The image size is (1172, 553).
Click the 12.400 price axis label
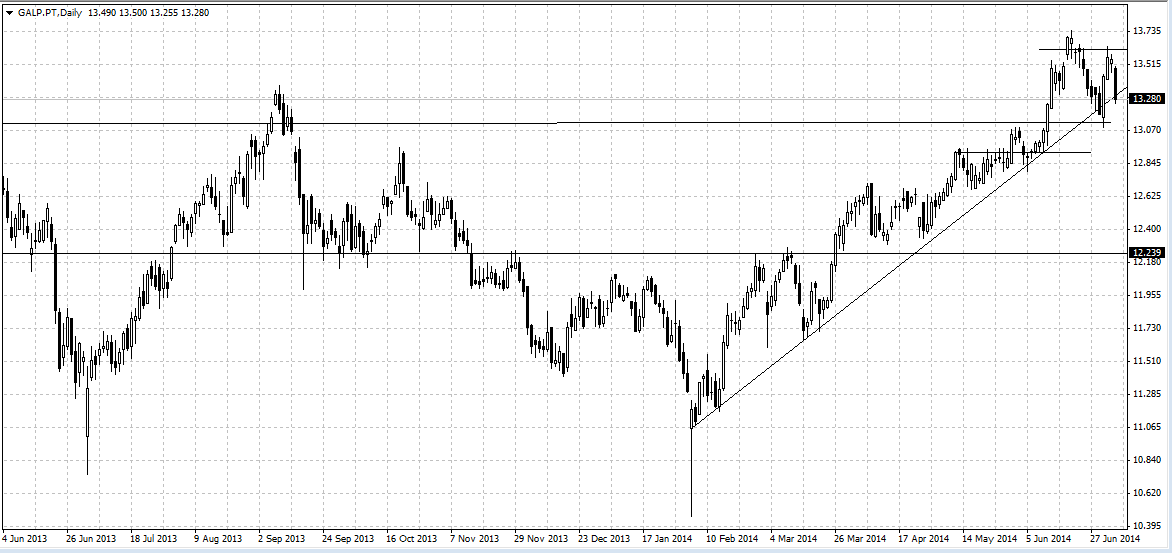click(x=1146, y=229)
